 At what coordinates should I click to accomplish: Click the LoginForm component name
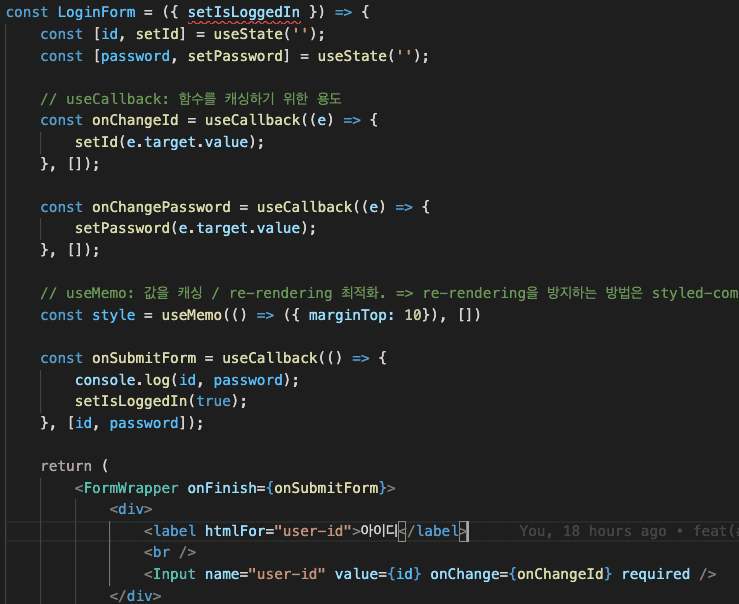point(96,12)
